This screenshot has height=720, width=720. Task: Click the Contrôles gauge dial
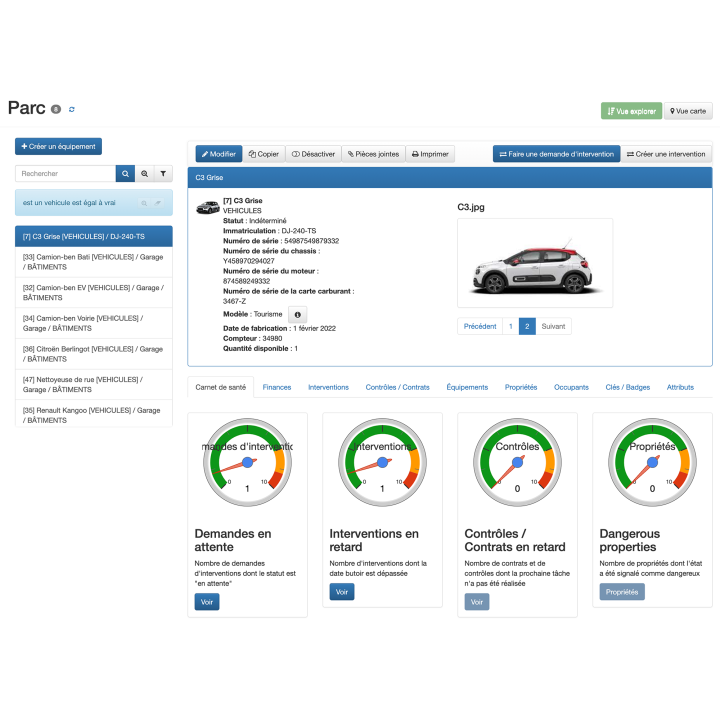point(518,462)
